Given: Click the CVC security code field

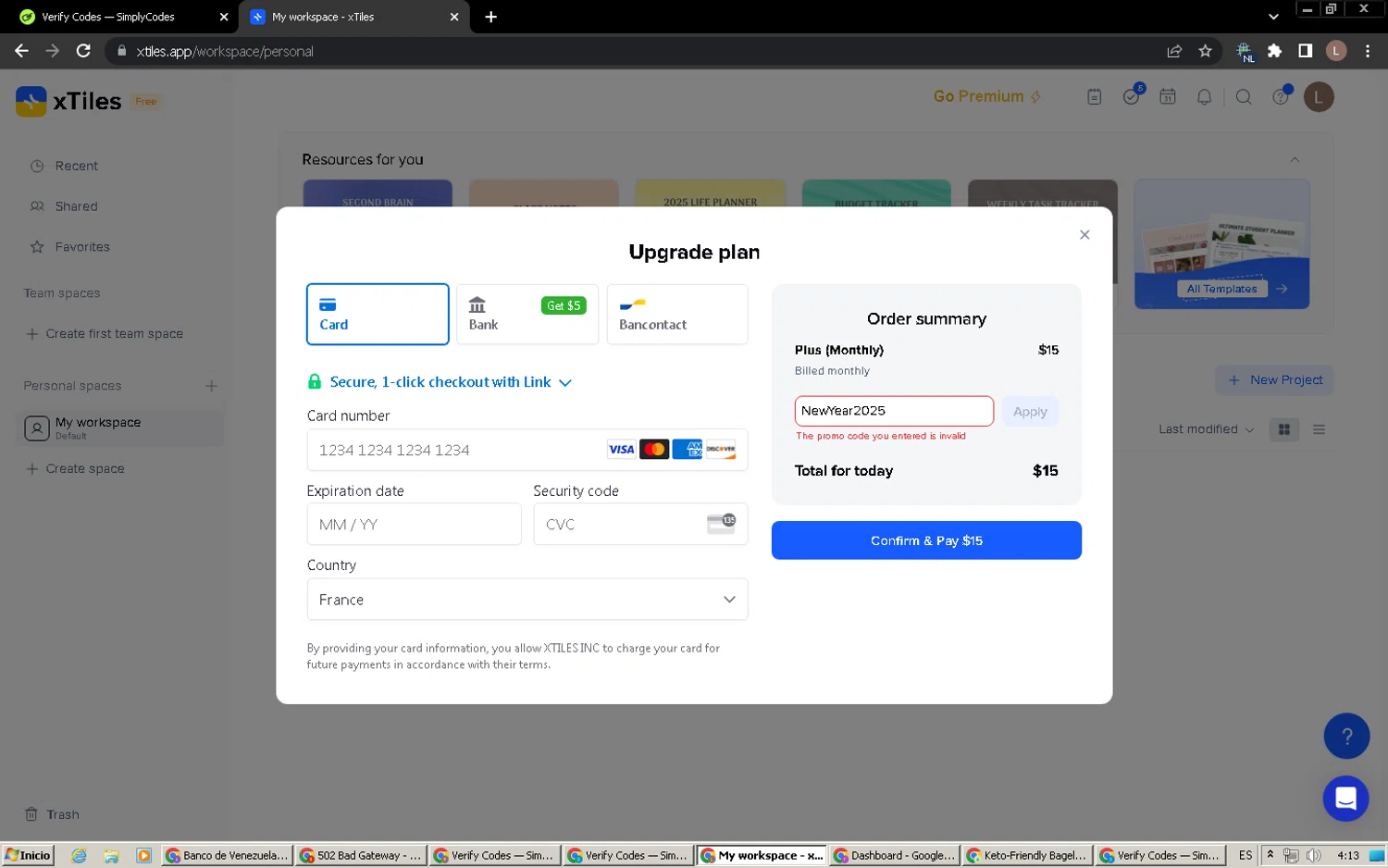Looking at the screenshot, I should [640, 525].
